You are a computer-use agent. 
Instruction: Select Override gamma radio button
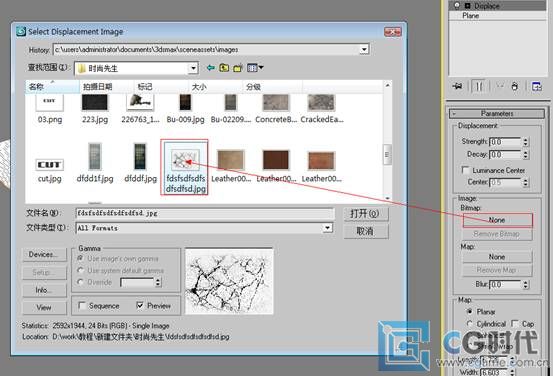point(80,282)
